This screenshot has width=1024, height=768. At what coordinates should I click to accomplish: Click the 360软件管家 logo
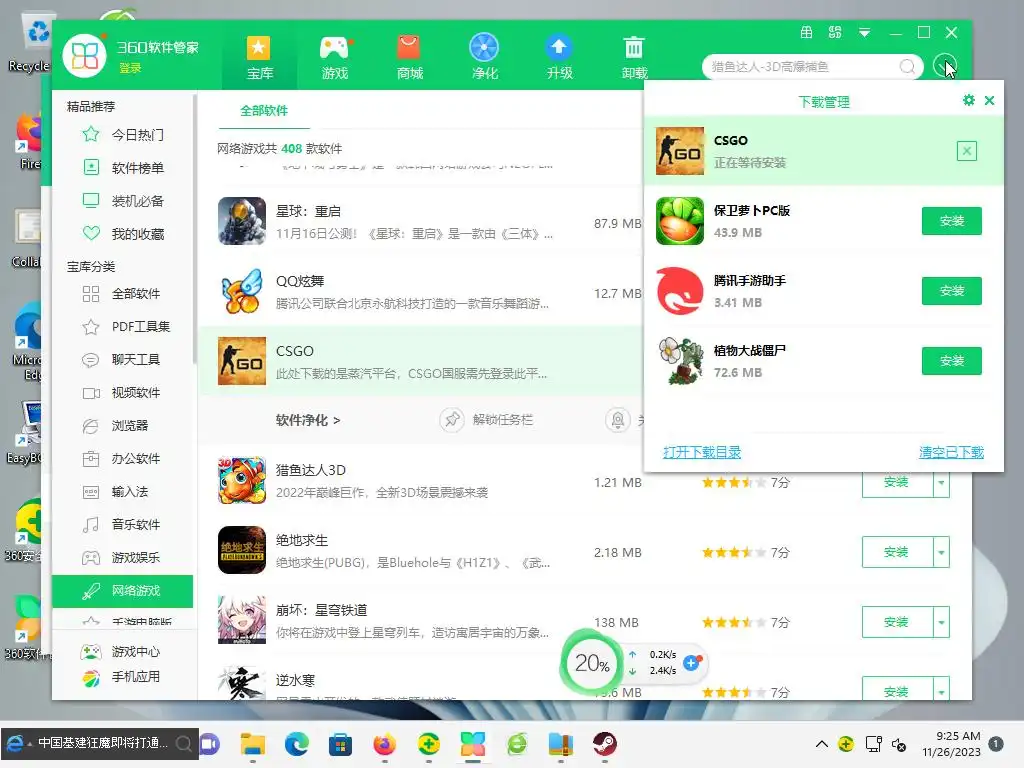click(84, 56)
